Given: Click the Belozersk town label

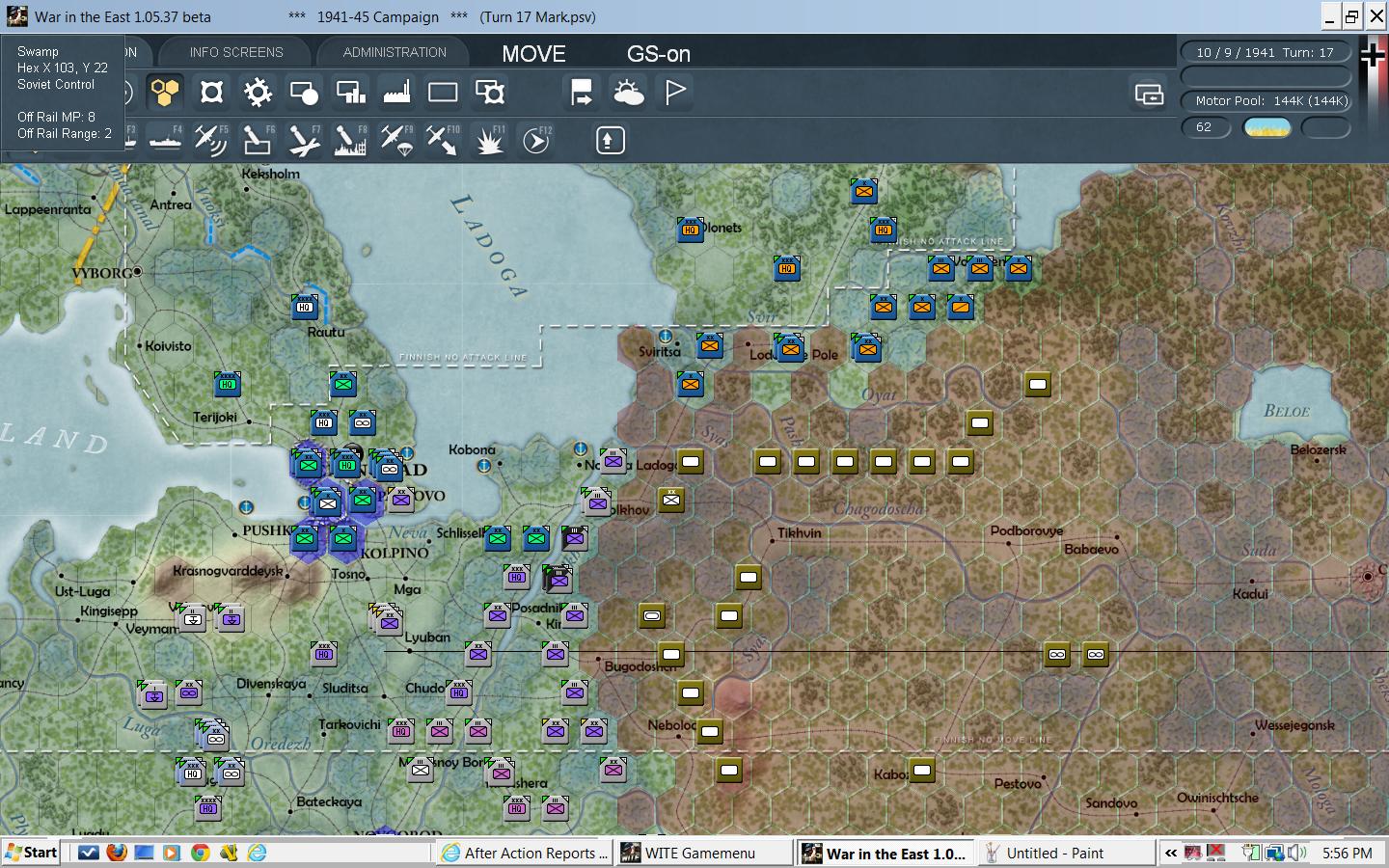Looking at the screenshot, I should 1318,449.
